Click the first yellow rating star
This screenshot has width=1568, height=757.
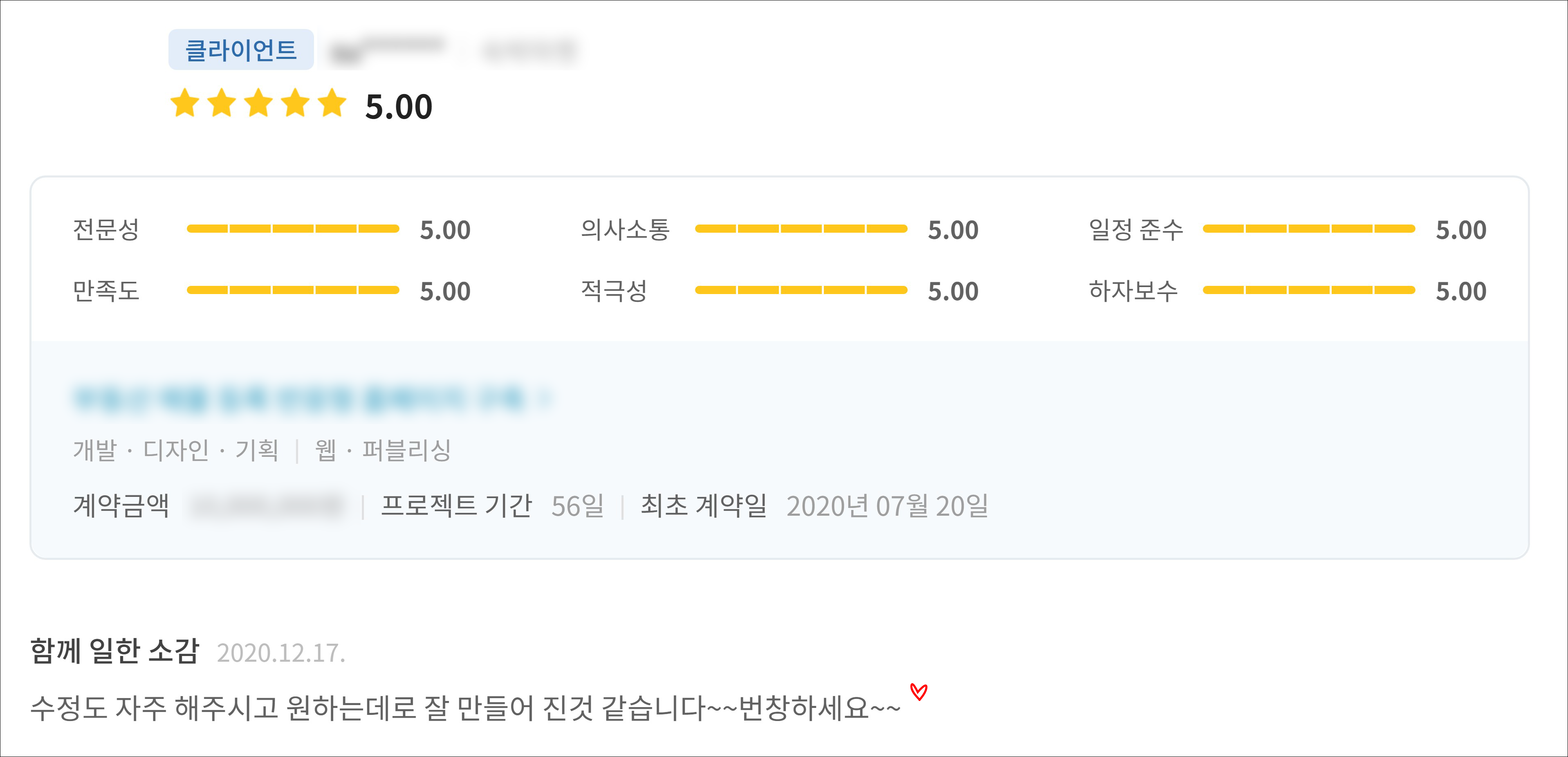tap(184, 103)
